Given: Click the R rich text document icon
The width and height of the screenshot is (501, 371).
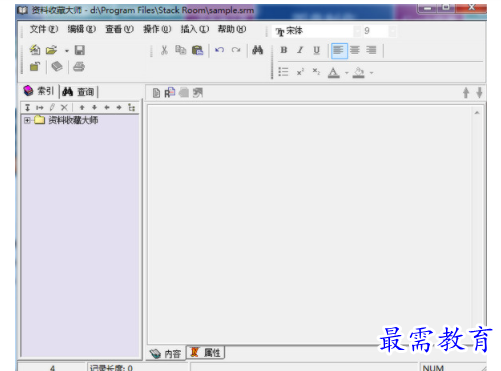Looking at the screenshot, I should 169,93.
